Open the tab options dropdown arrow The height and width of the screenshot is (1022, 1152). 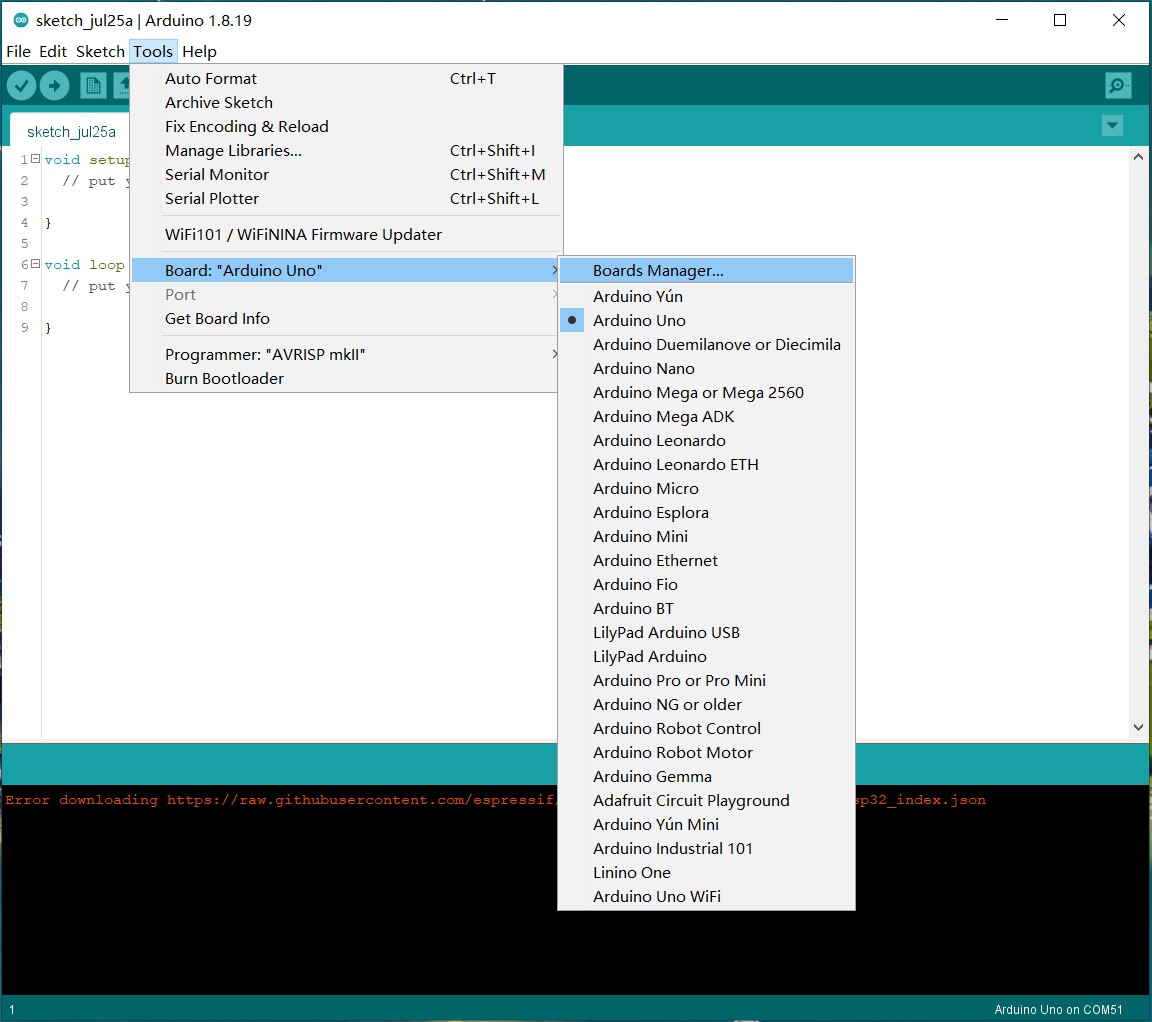[x=1112, y=126]
